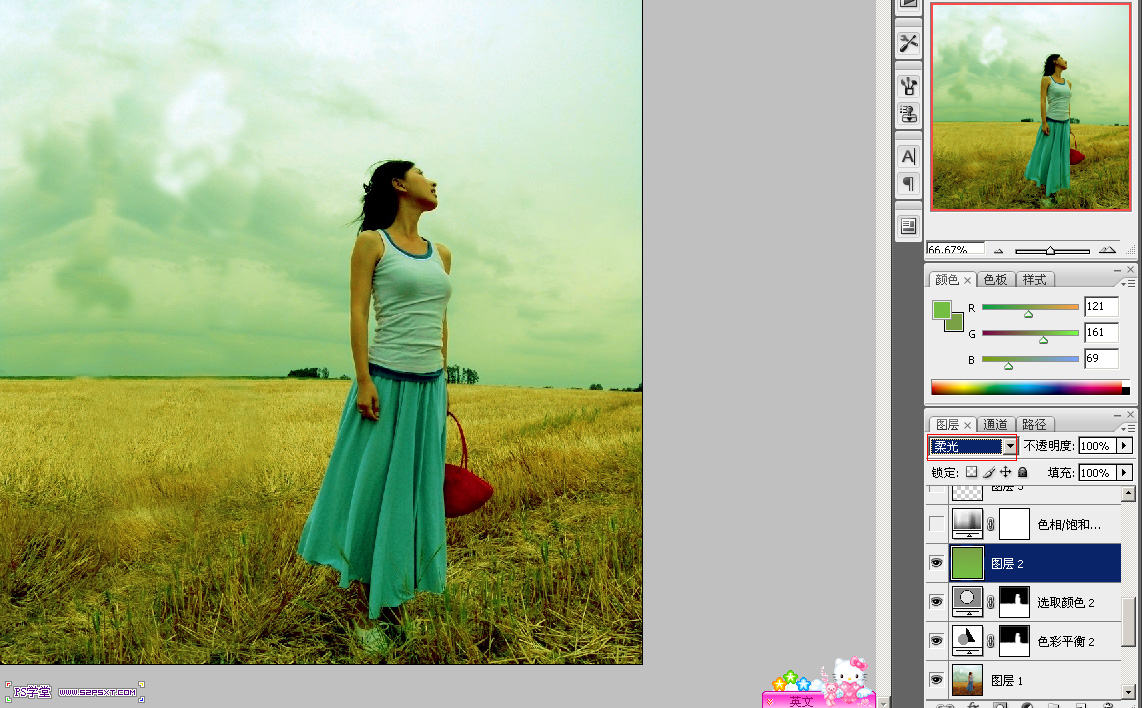
Task: Open the 柔光 blend mode dropdown
Action: pos(1009,446)
